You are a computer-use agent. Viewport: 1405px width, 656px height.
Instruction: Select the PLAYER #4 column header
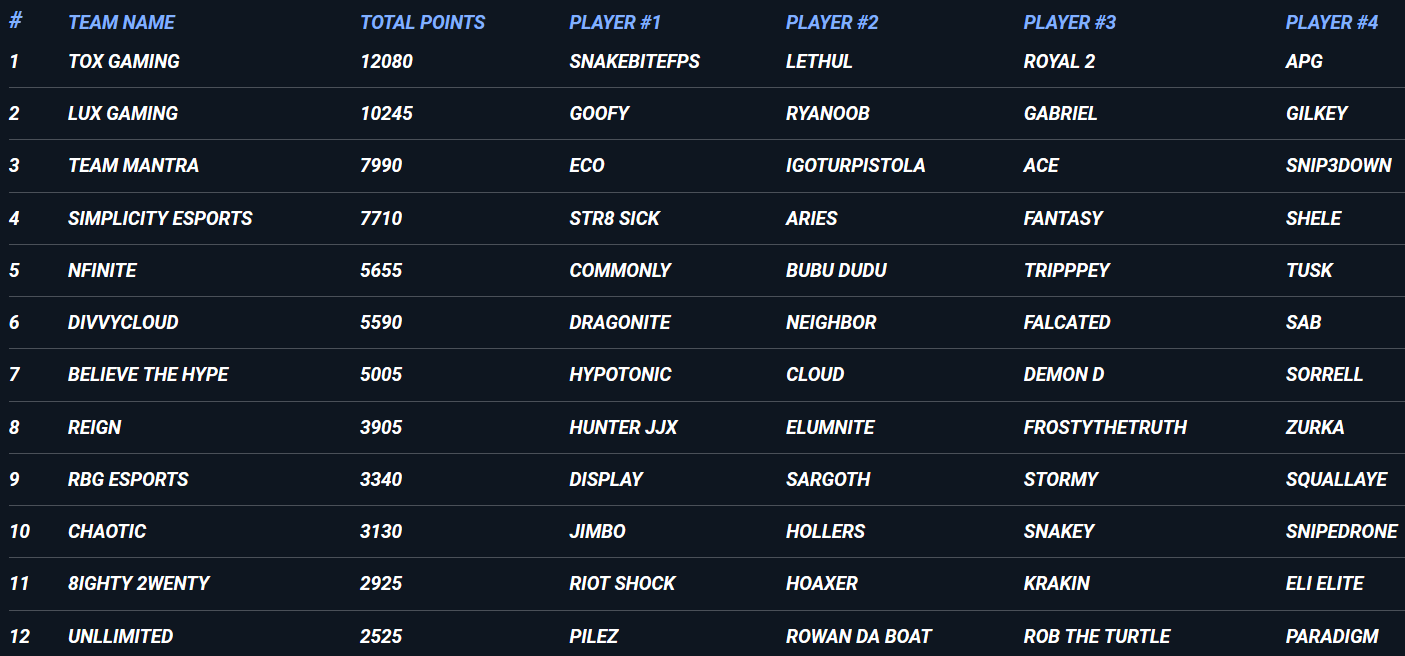pyautogui.click(x=1332, y=22)
